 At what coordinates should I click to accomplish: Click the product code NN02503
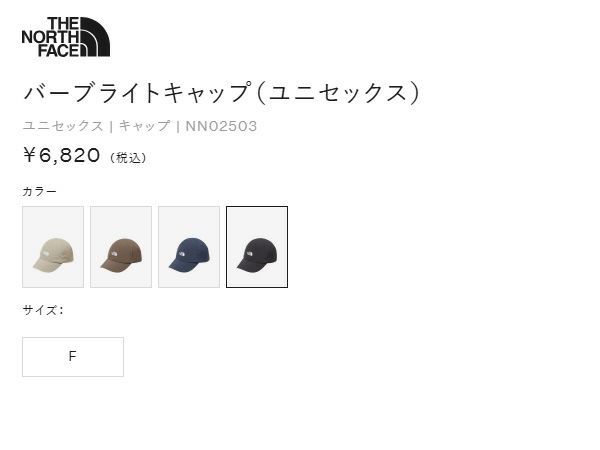(x=221, y=126)
